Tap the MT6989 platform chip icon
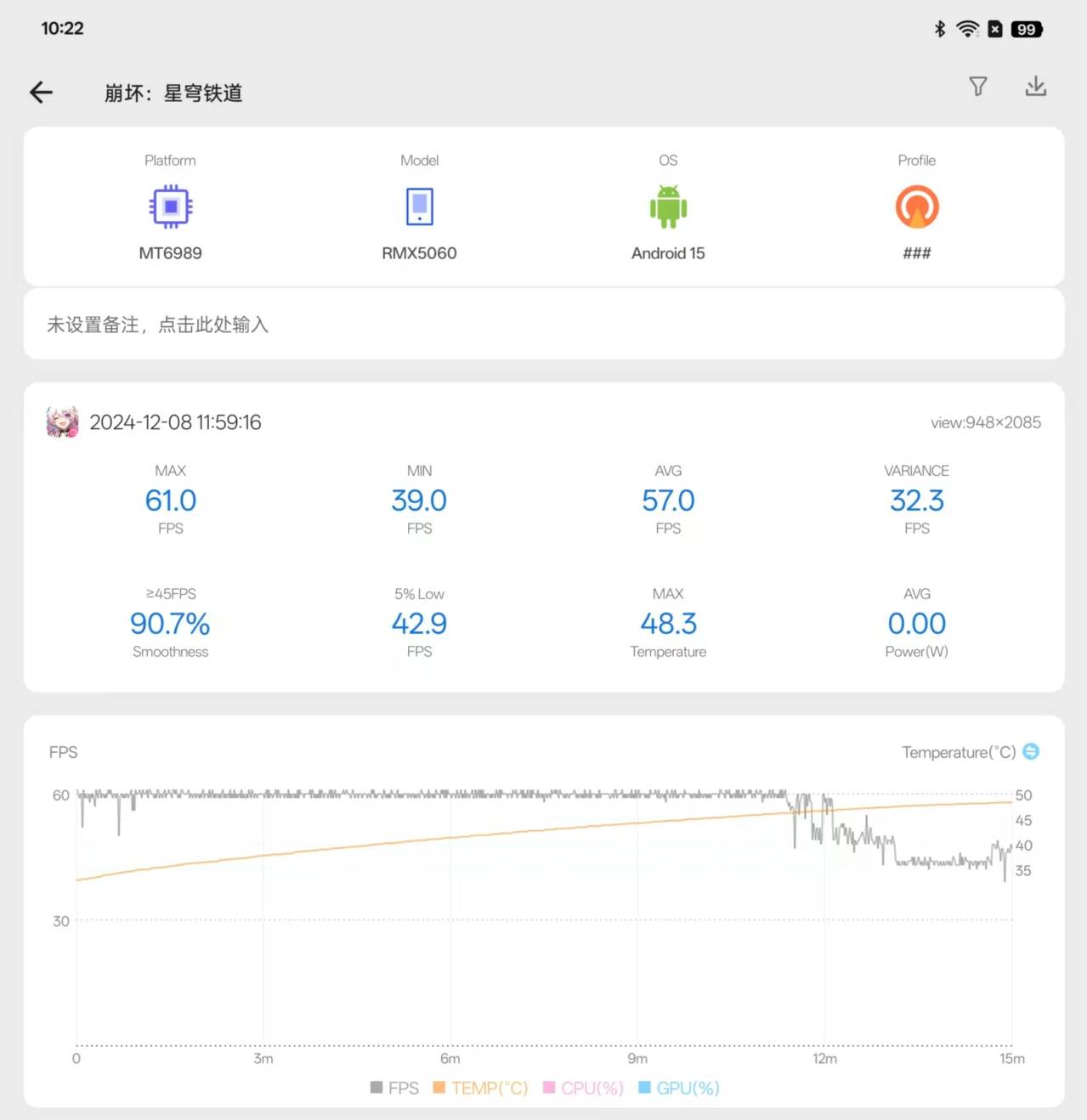This screenshot has height=1120, width=1087. (171, 206)
